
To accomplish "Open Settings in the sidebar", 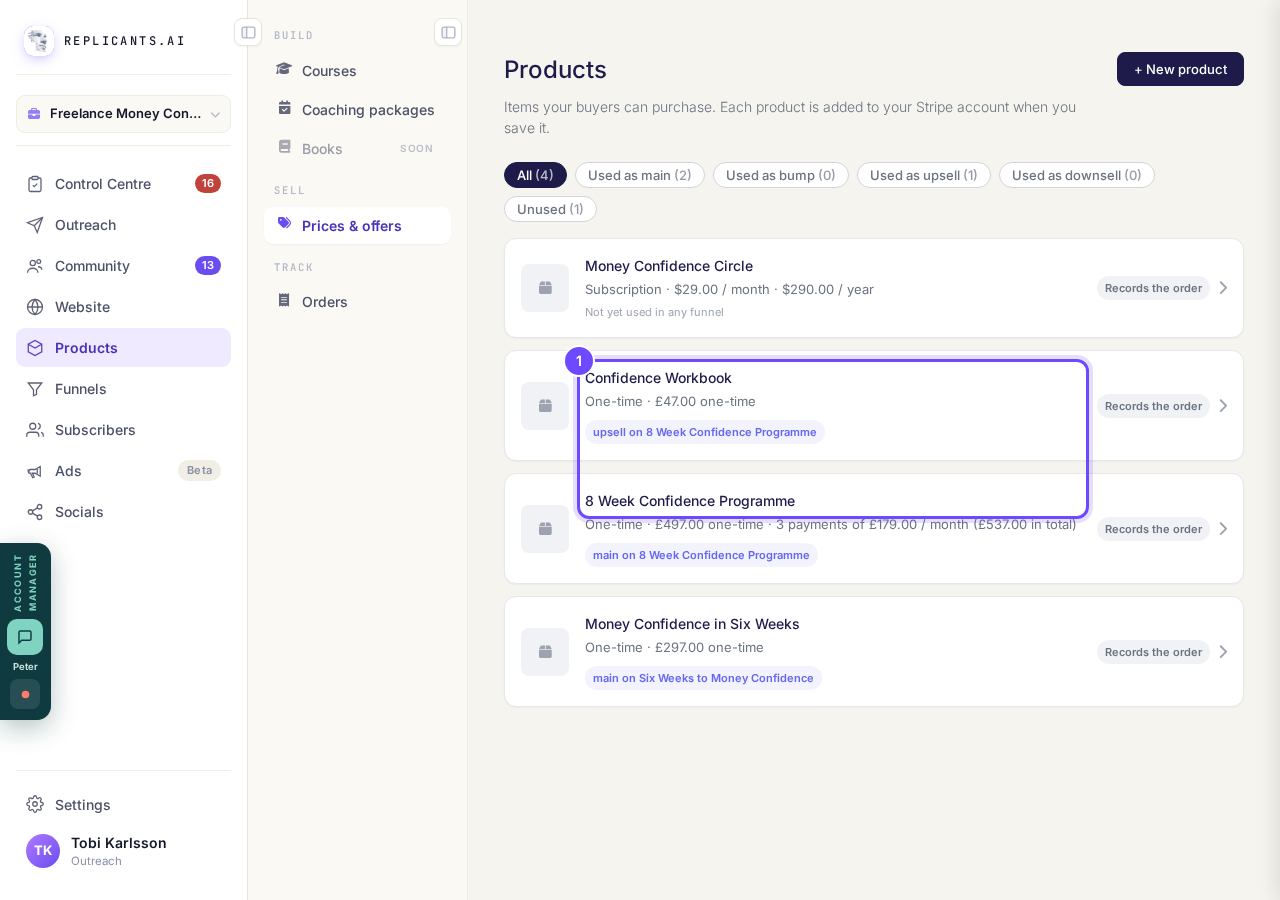I will pos(123,805).
